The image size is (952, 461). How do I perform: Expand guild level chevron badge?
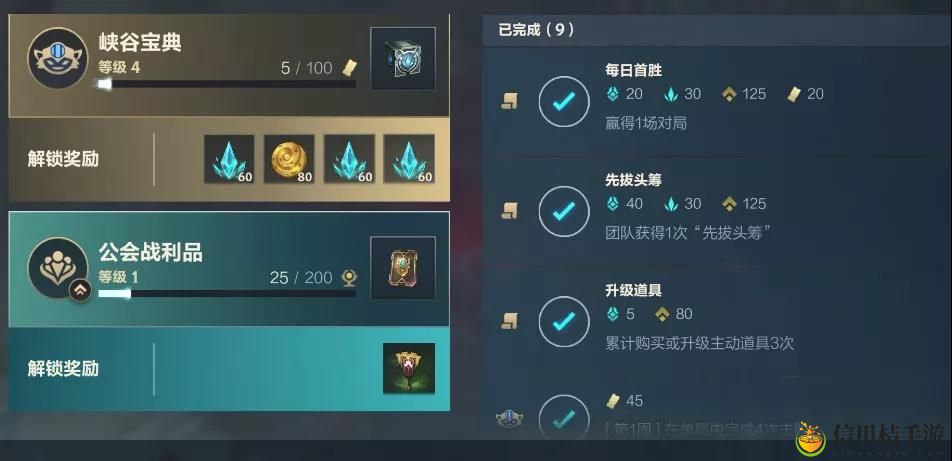[x=80, y=291]
